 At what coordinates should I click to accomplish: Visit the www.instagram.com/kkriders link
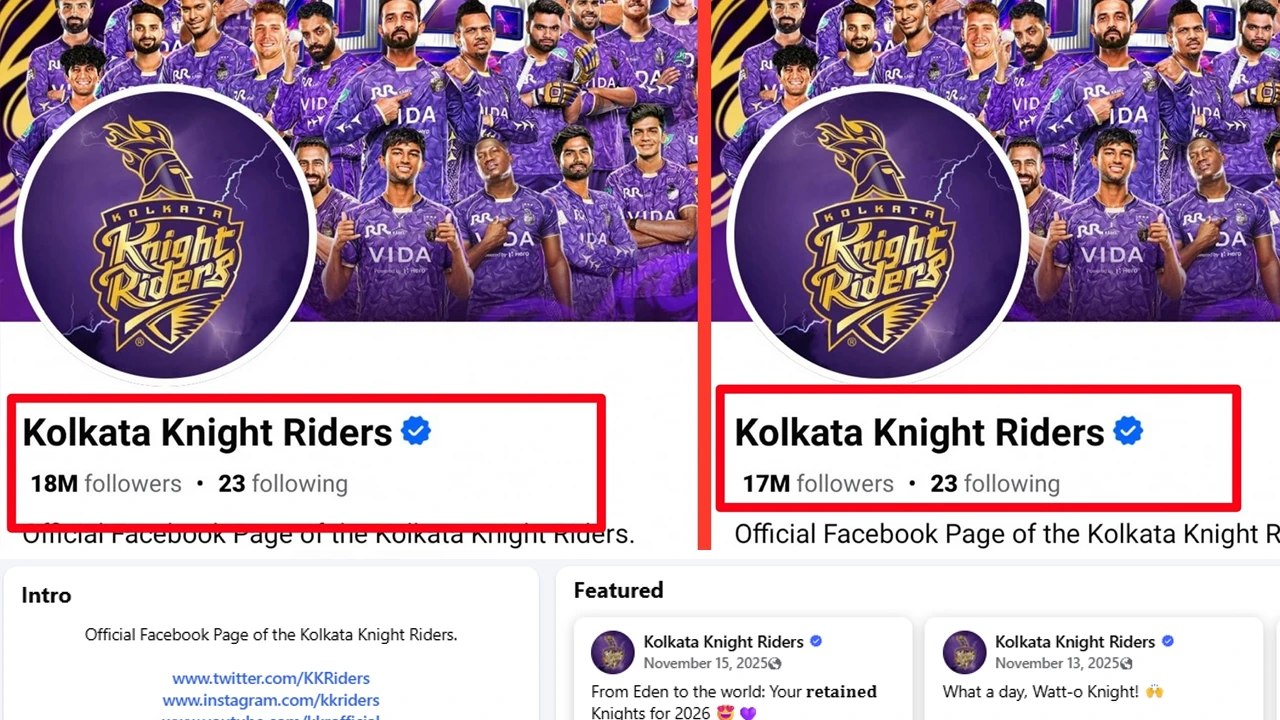click(271, 700)
